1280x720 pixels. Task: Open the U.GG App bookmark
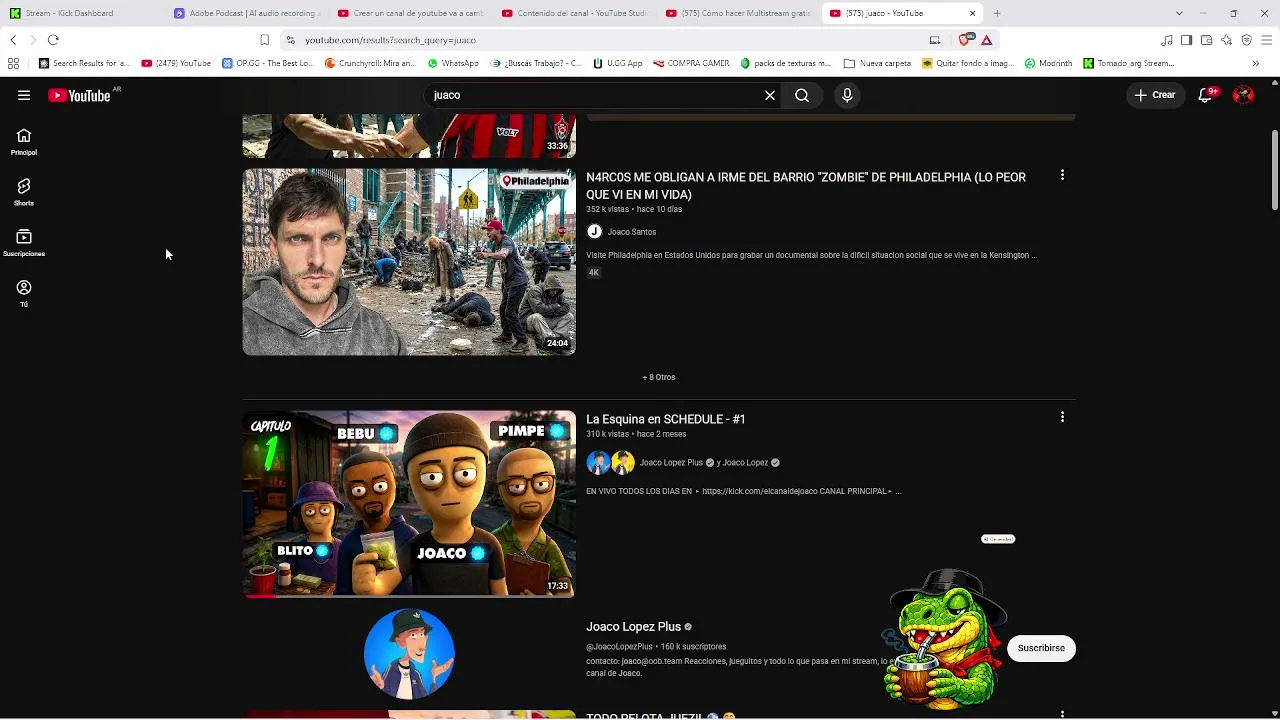[x=618, y=63]
